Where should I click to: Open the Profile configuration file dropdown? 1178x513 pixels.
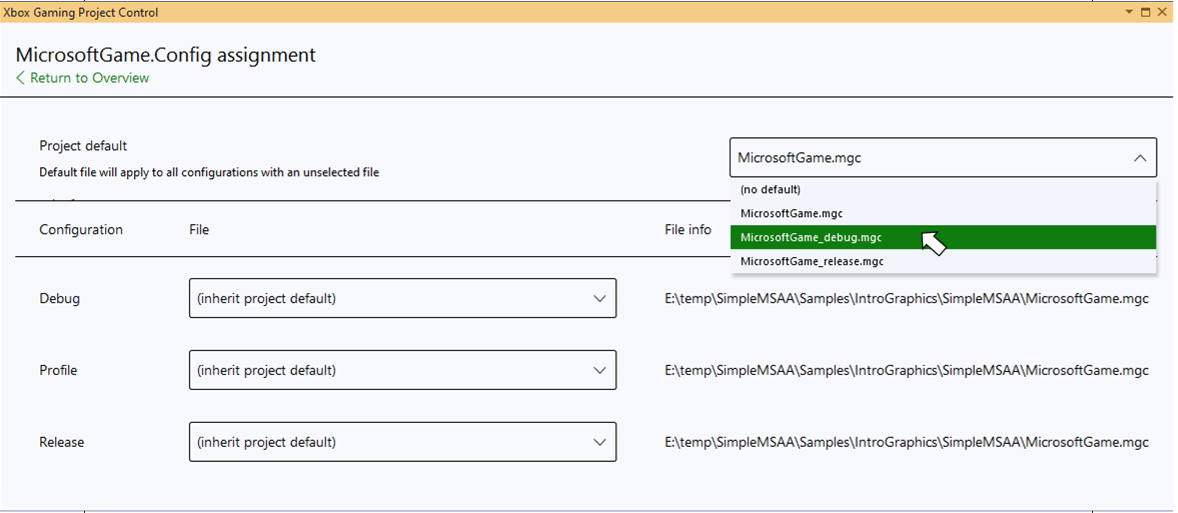click(x=403, y=370)
